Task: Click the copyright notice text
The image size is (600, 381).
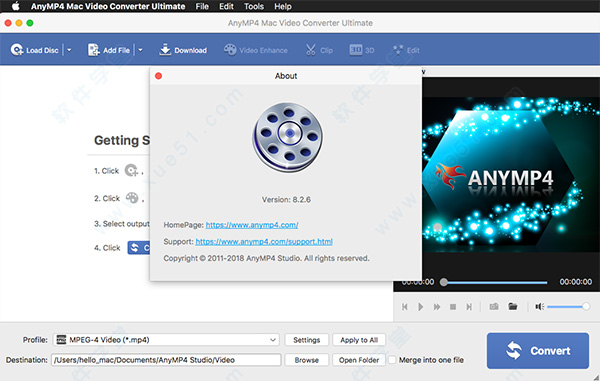Action: tap(266, 258)
